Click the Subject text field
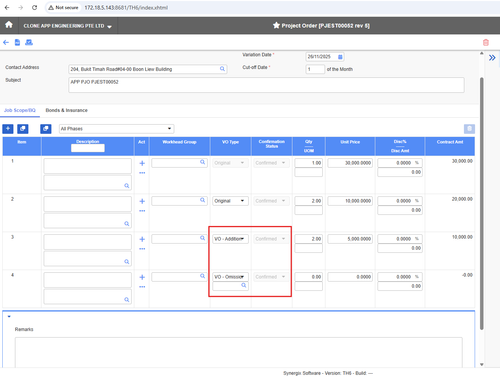 tap(266, 85)
